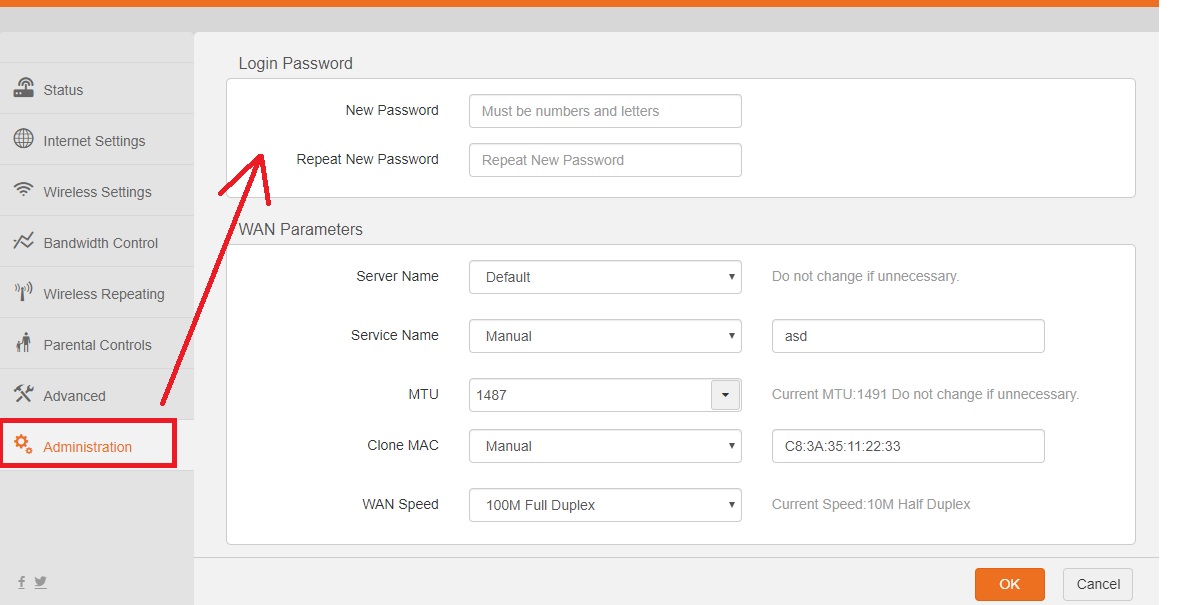Click the Bandwidth Control graph icon
Screen dimensions: 1186x605
click(x=23, y=240)
